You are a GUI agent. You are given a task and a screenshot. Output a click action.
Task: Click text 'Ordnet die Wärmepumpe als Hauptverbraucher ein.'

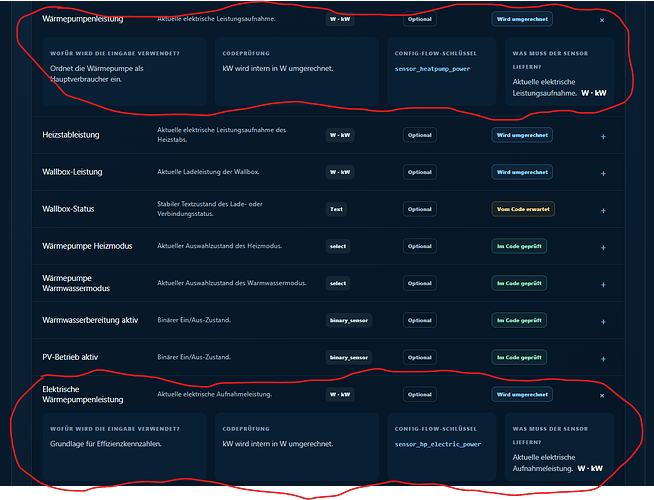[x=97, y=74]
